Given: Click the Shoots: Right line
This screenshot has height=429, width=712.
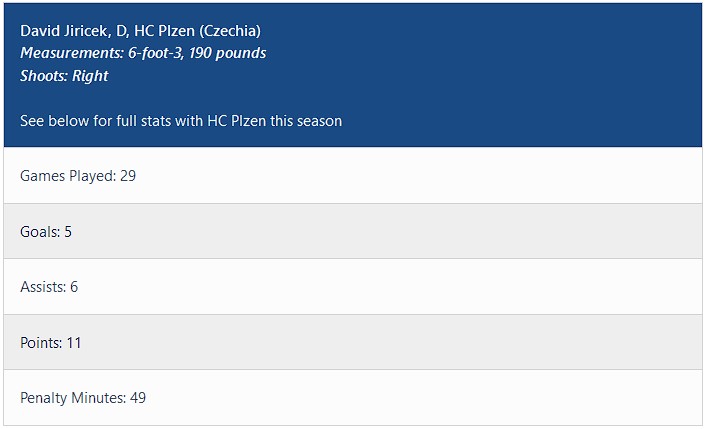Looking at the screenshot, I should (64, 76).
